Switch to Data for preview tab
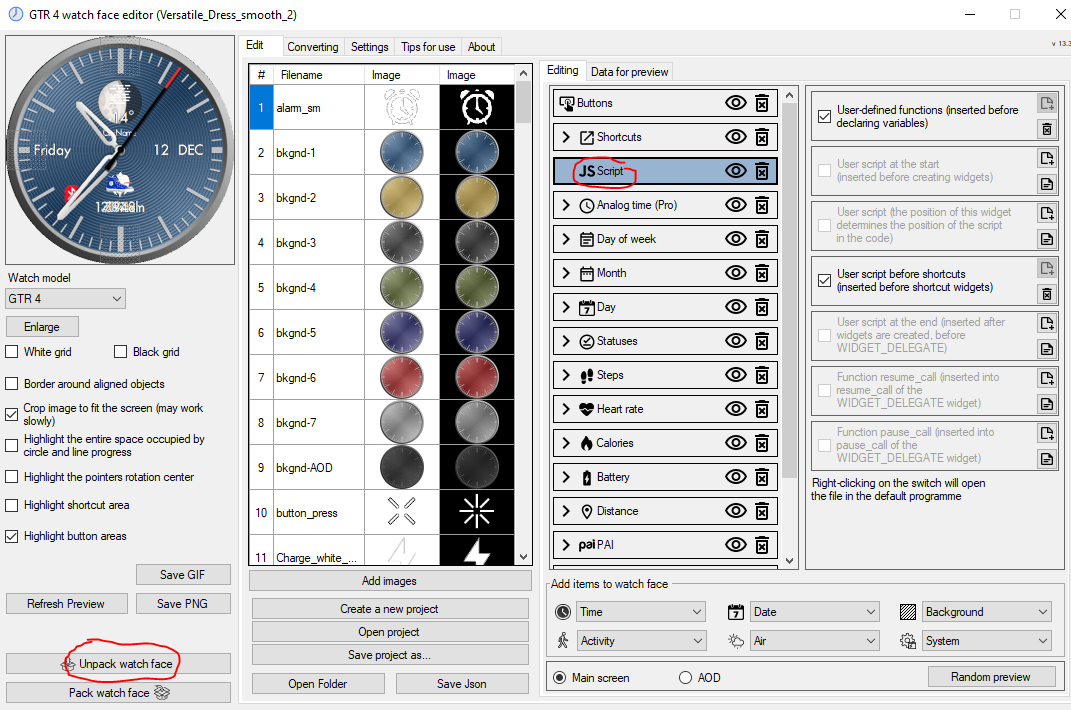 629,72
